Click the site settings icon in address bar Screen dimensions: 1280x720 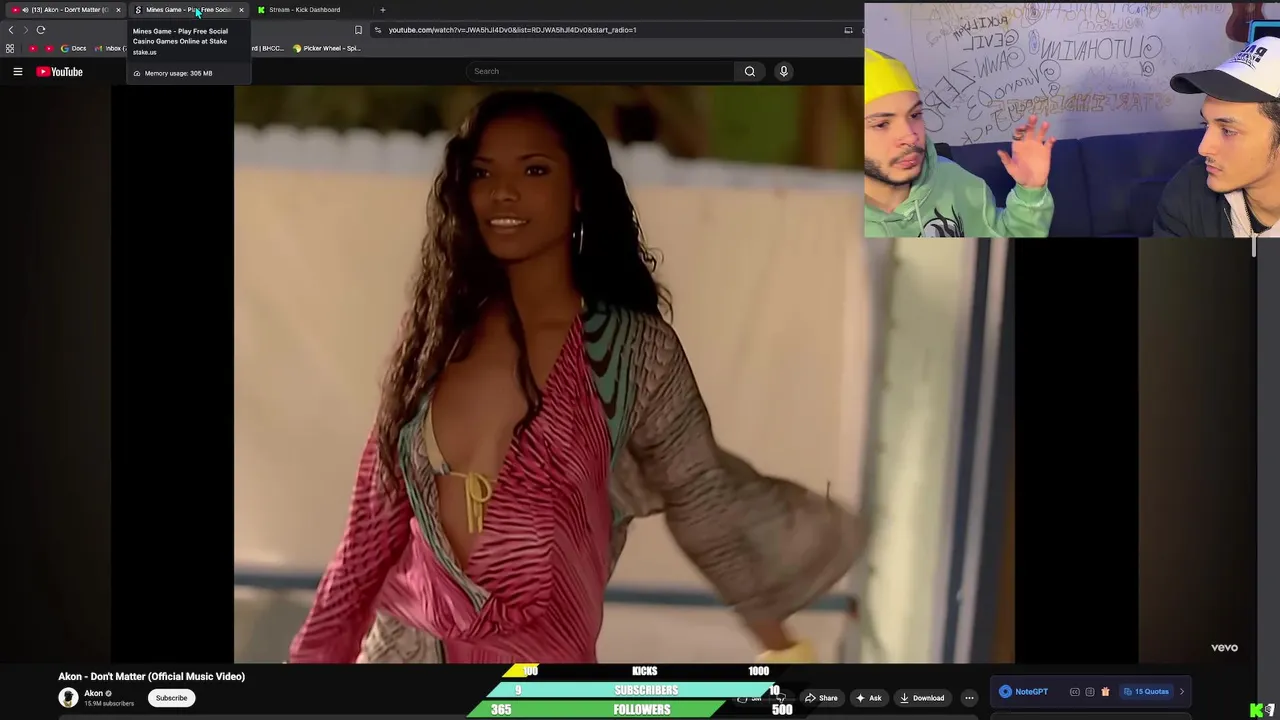tap(378, 30)
